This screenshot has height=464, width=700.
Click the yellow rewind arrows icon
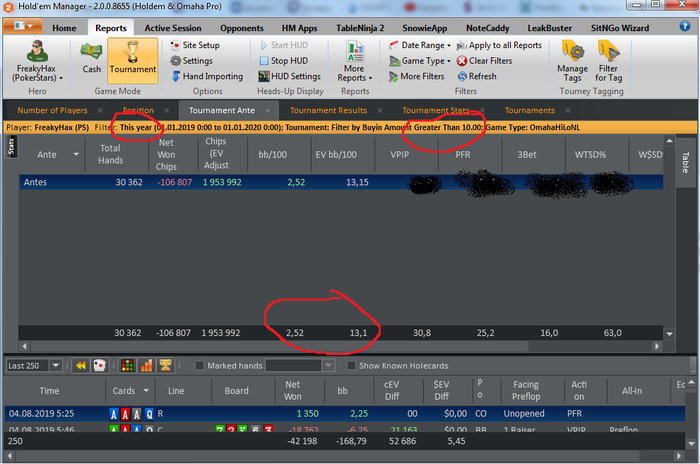coord(81,366)
